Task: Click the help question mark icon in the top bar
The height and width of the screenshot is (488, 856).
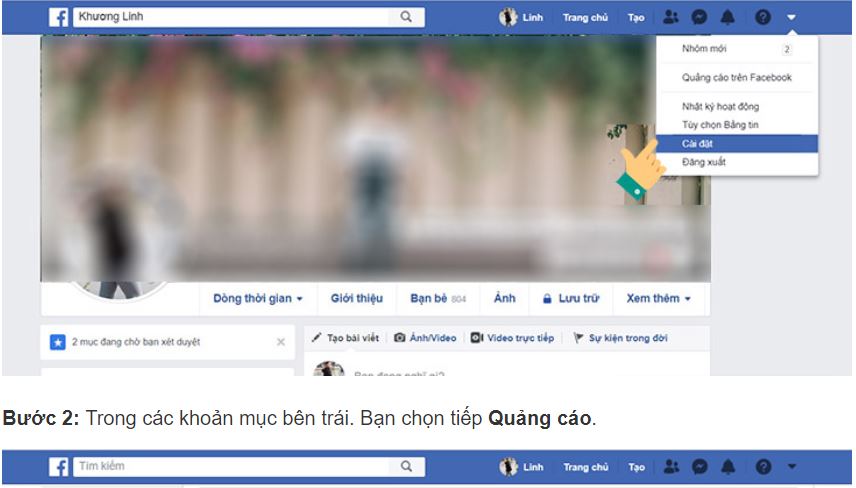Action: (x=763, y=17)
